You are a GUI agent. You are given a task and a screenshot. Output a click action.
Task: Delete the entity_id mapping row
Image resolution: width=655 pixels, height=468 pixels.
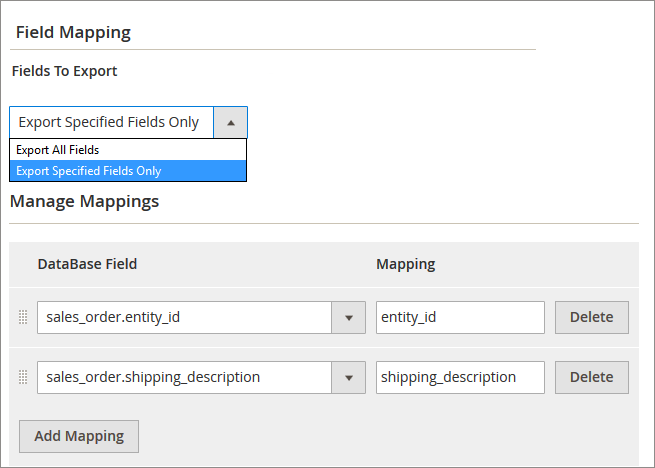pos(591,318)
